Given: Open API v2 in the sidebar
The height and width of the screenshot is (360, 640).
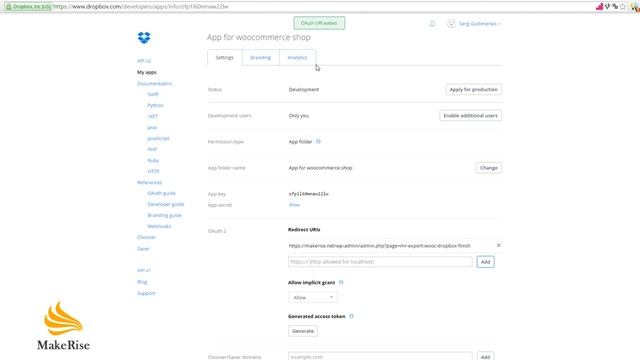Looking at the screenshot, I should tap(144, 61).
